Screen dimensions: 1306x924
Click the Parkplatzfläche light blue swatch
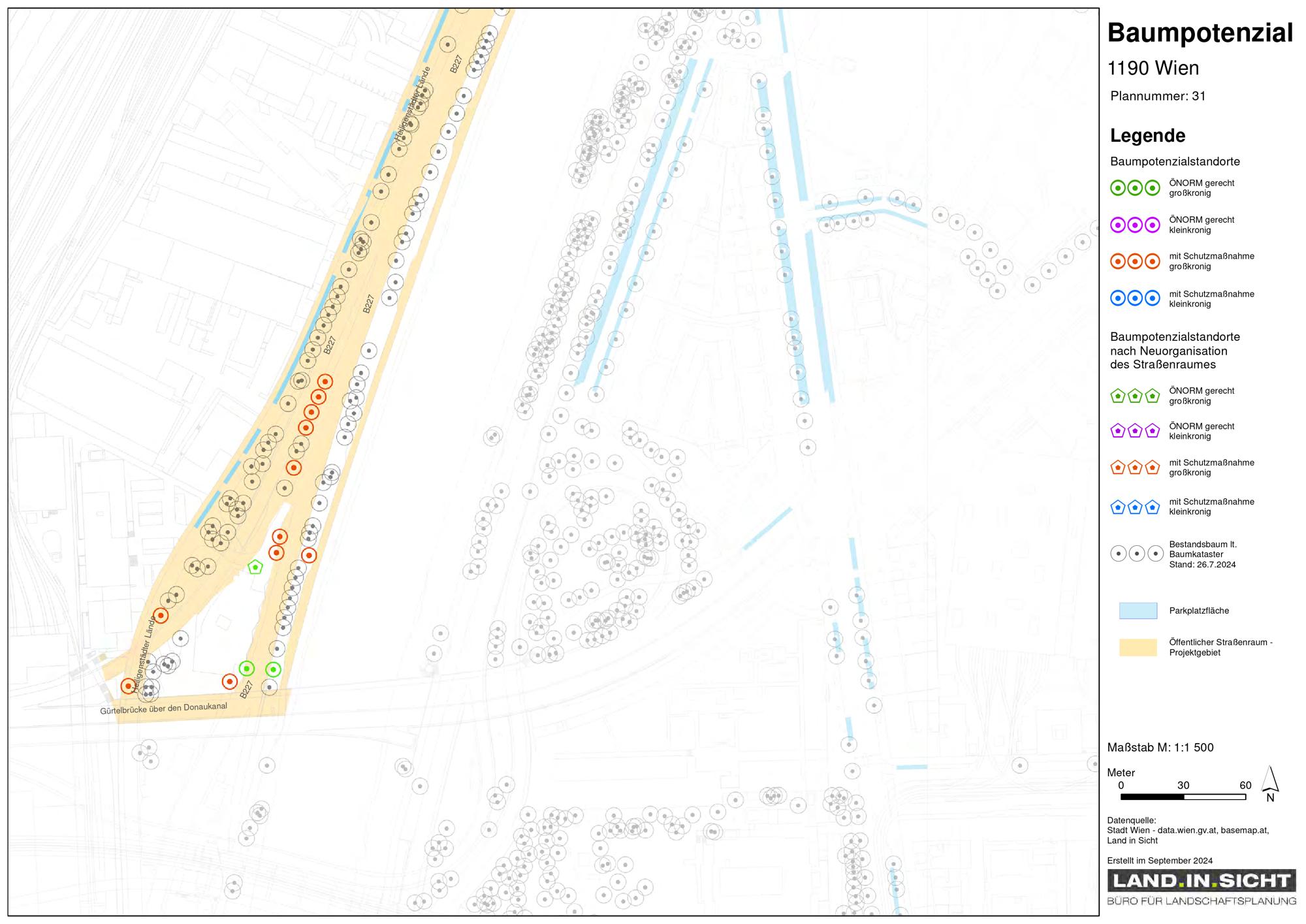(1138, 611)
